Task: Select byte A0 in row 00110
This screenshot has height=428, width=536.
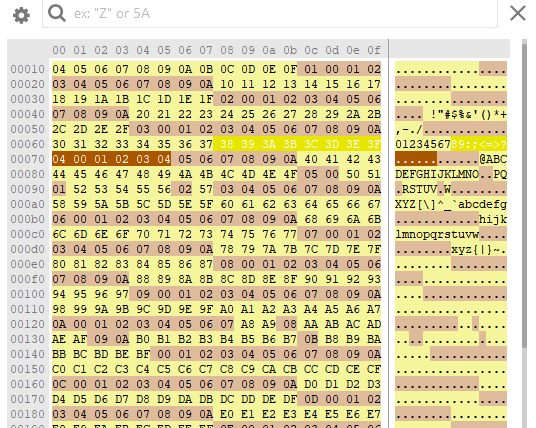Action: (x=227, y=309)
